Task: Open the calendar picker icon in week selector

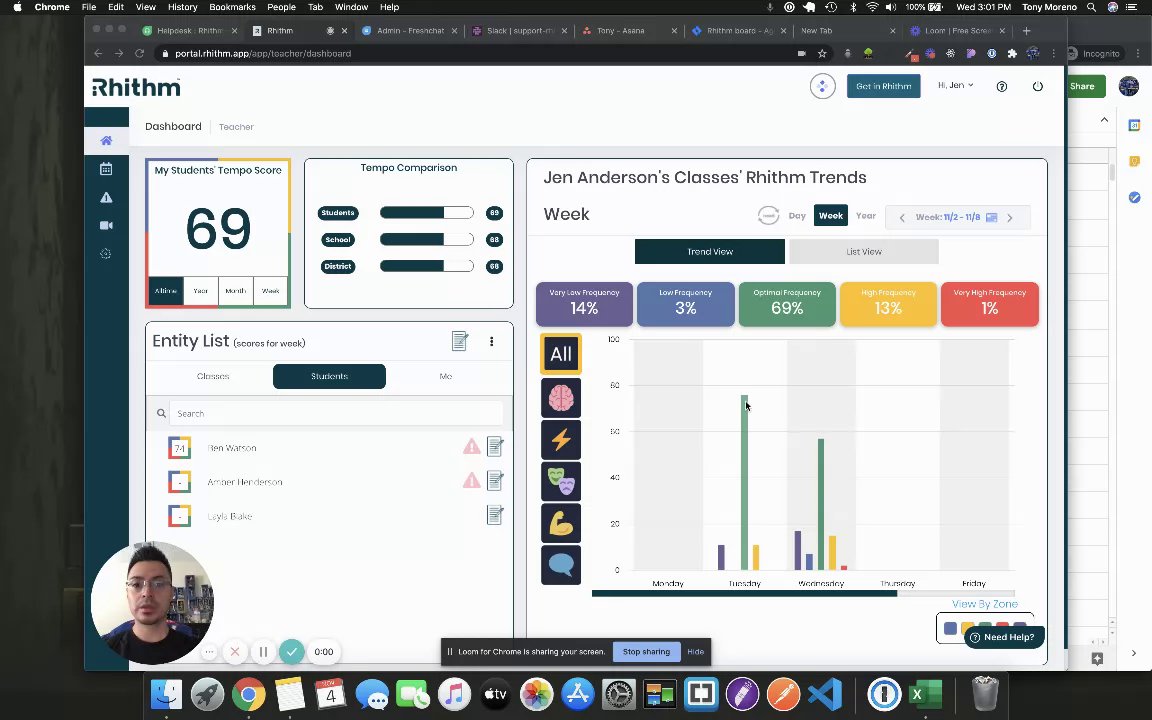Action: (991, 217)
